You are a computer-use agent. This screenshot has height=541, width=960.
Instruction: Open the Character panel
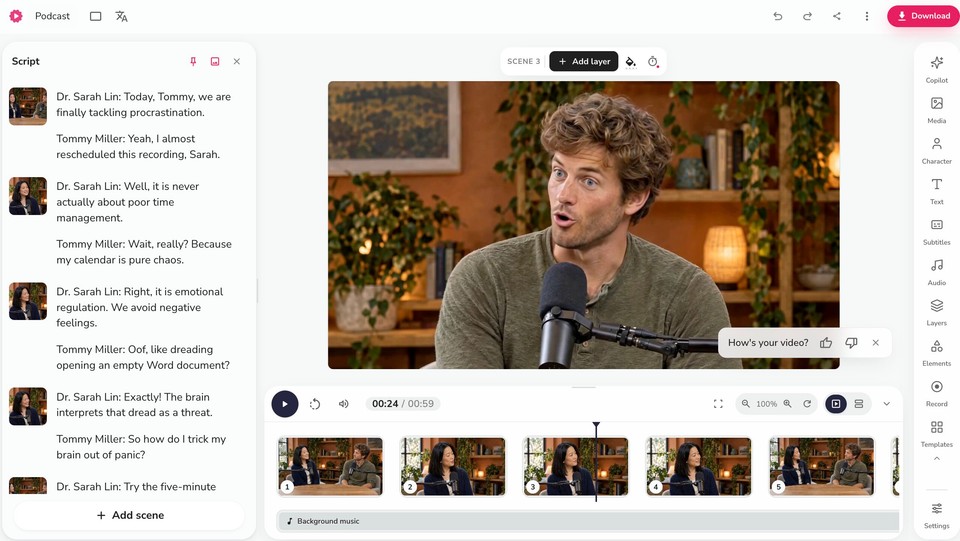coord(936,150)
